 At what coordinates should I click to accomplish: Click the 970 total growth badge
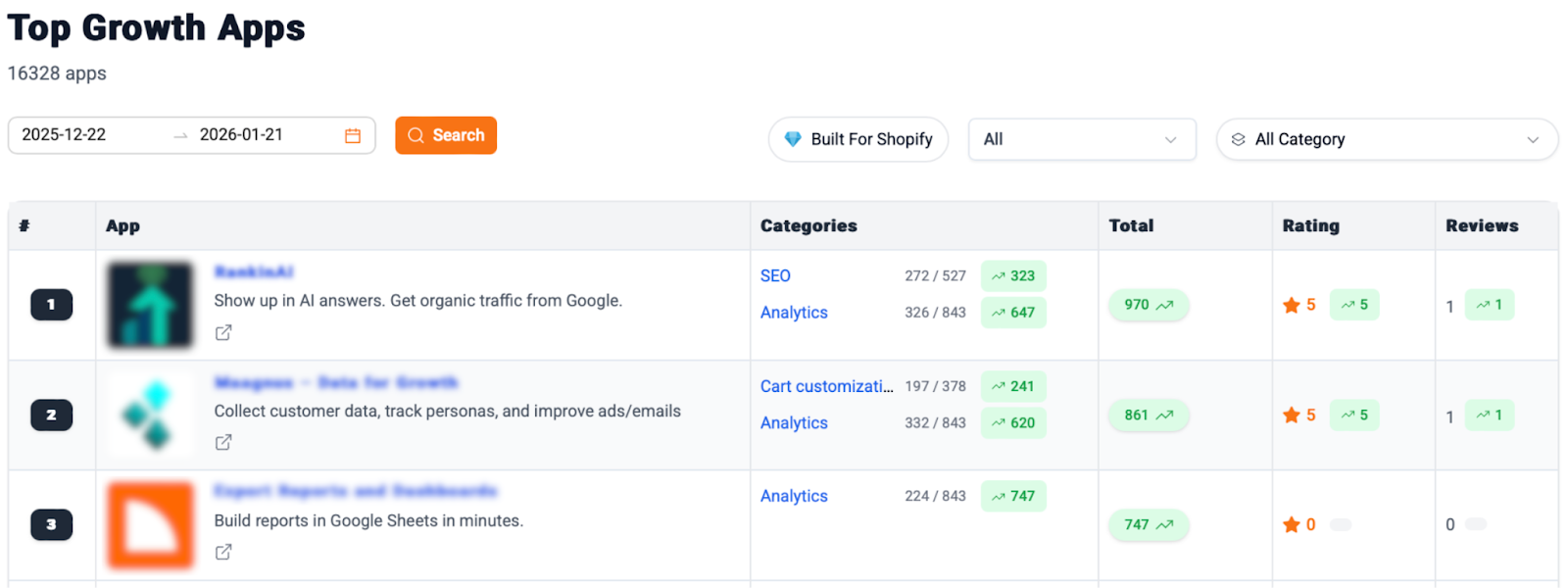click(1149, 305)
